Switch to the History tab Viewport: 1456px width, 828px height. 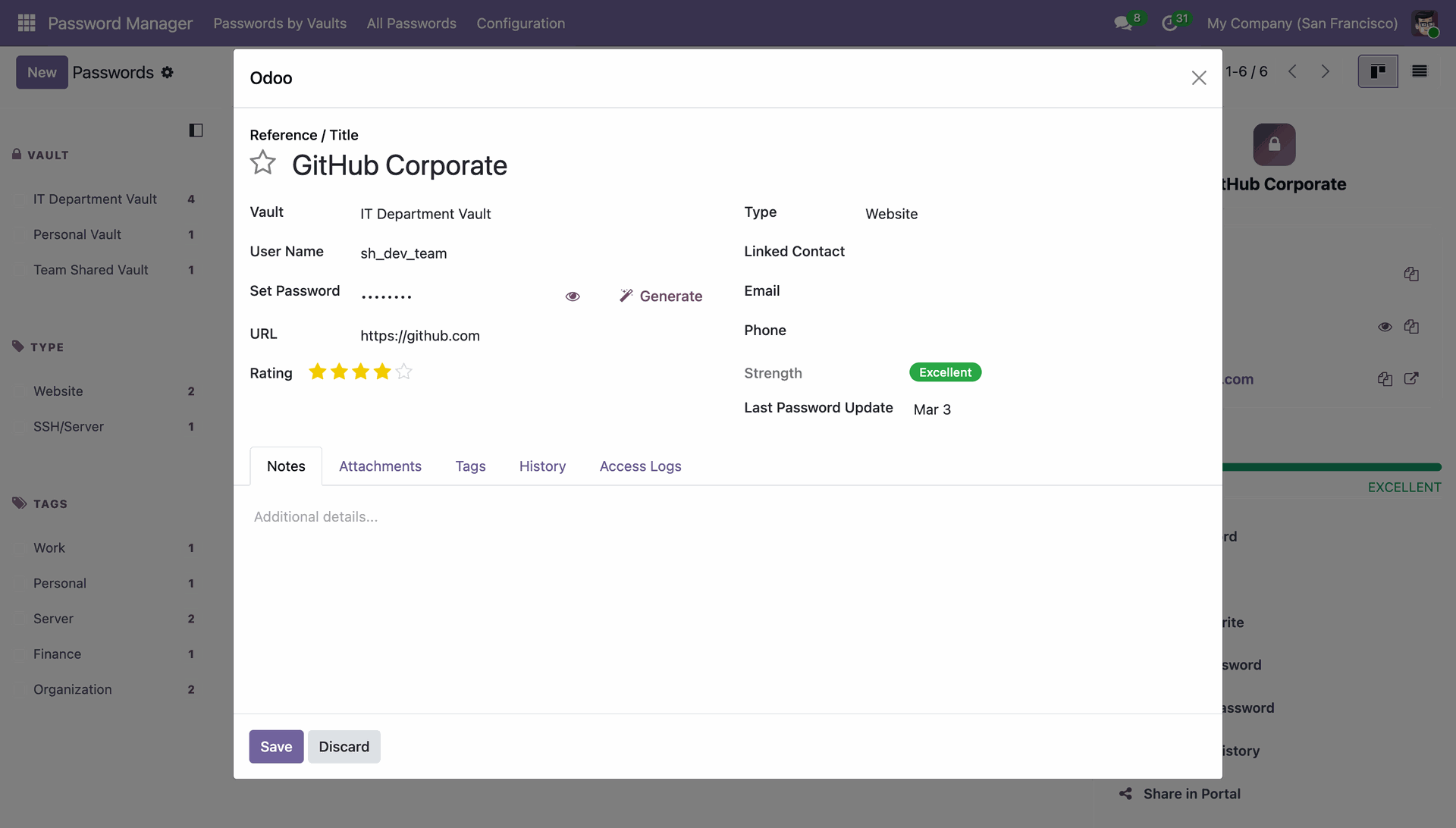(x=542, y=466)
